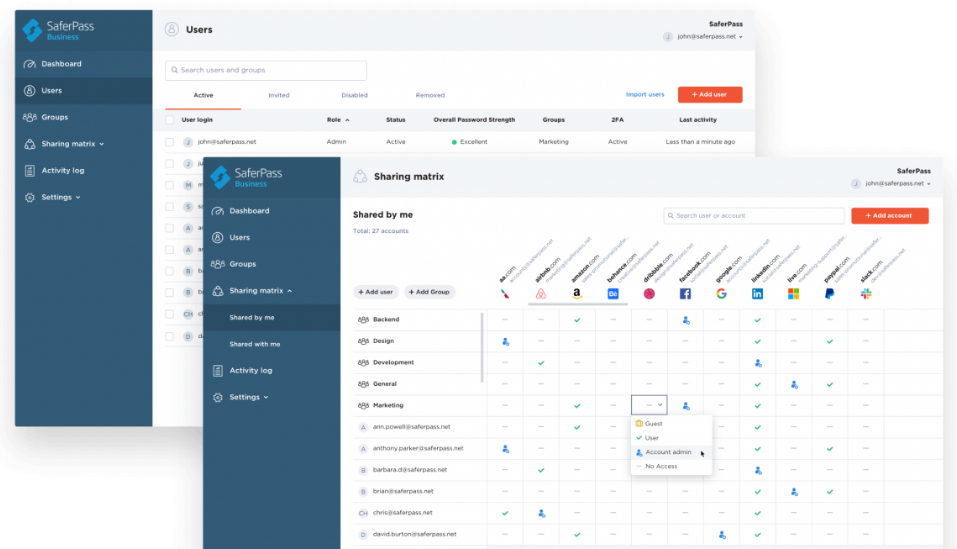Select the barbara.d@saferpass.net row
The image size is (957, 549).
tap(410, 470)
